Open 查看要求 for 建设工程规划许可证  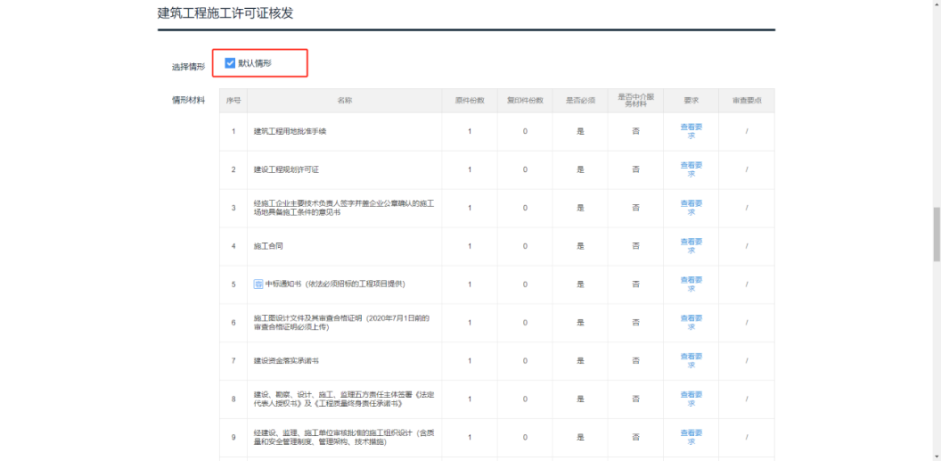click(691, 169)
